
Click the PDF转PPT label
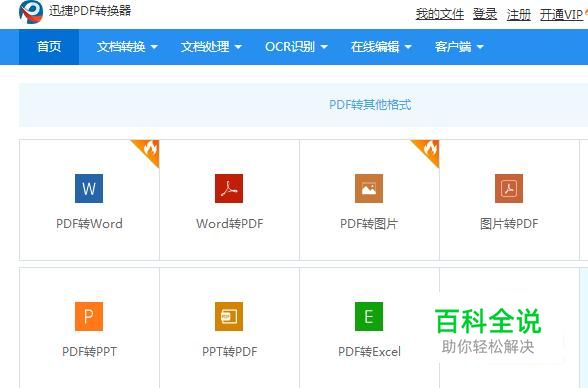pyautogui.click(x=89, y=352)
